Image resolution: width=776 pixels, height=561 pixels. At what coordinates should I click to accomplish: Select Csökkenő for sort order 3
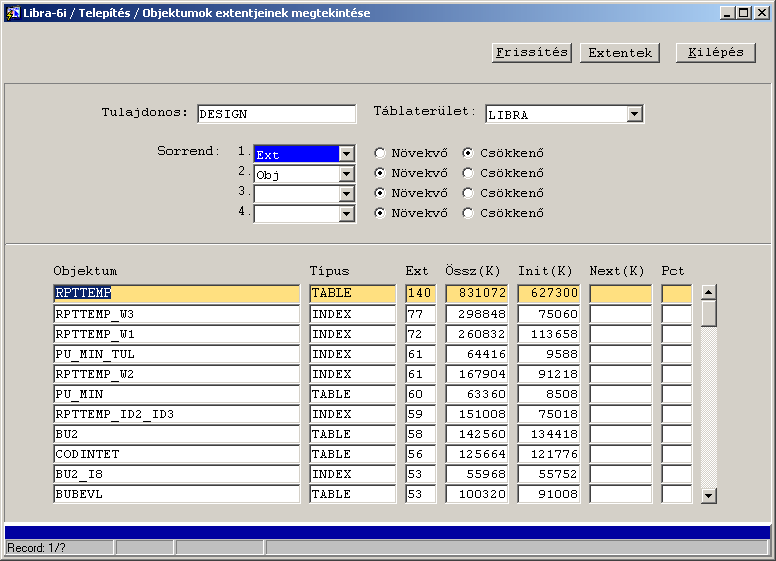(468, 193)
